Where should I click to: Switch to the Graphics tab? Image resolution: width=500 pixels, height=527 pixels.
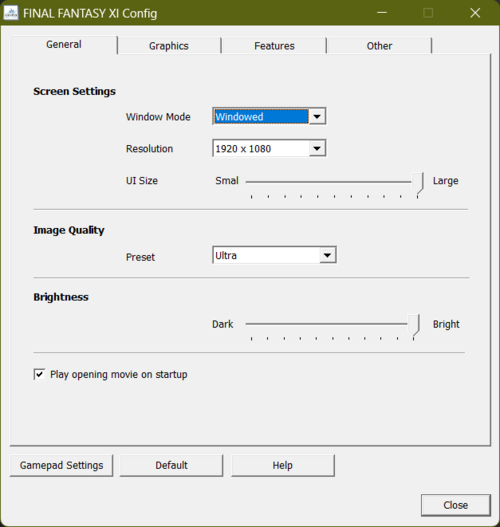[x=169, y=46]
